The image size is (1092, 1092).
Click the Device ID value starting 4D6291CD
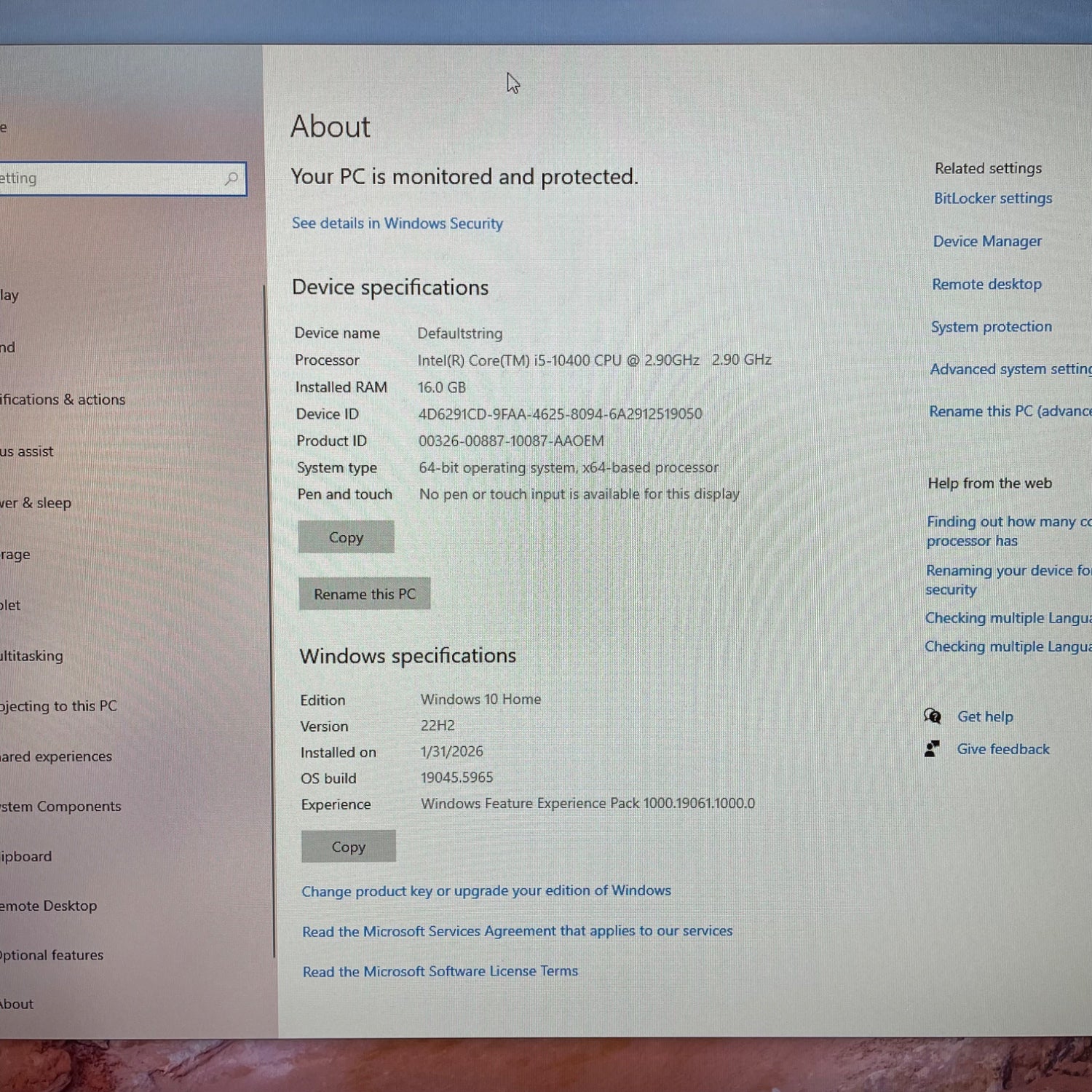pyautogui.click(x=560, y=414)
